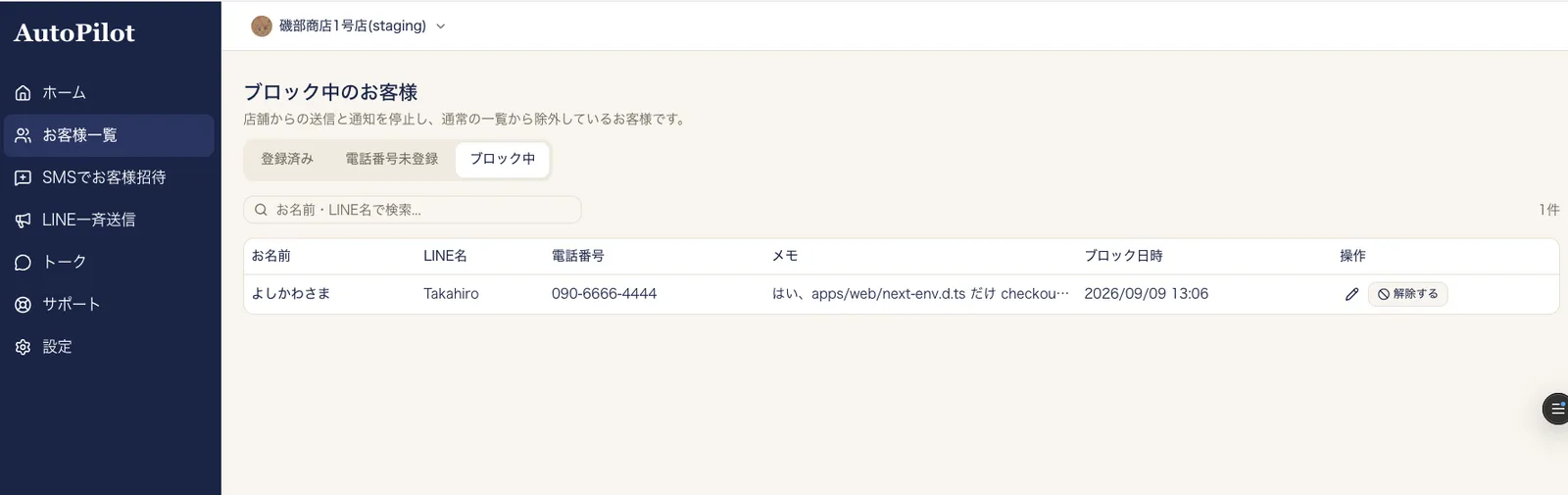
Task: Click phone number 090-6666-4444
Action: tap(604, 294)
